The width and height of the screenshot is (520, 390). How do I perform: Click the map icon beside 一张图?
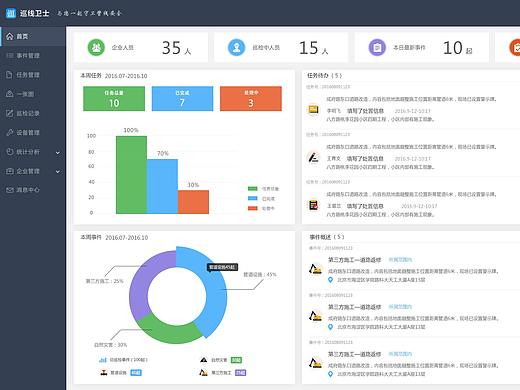[x=10, y=94]
